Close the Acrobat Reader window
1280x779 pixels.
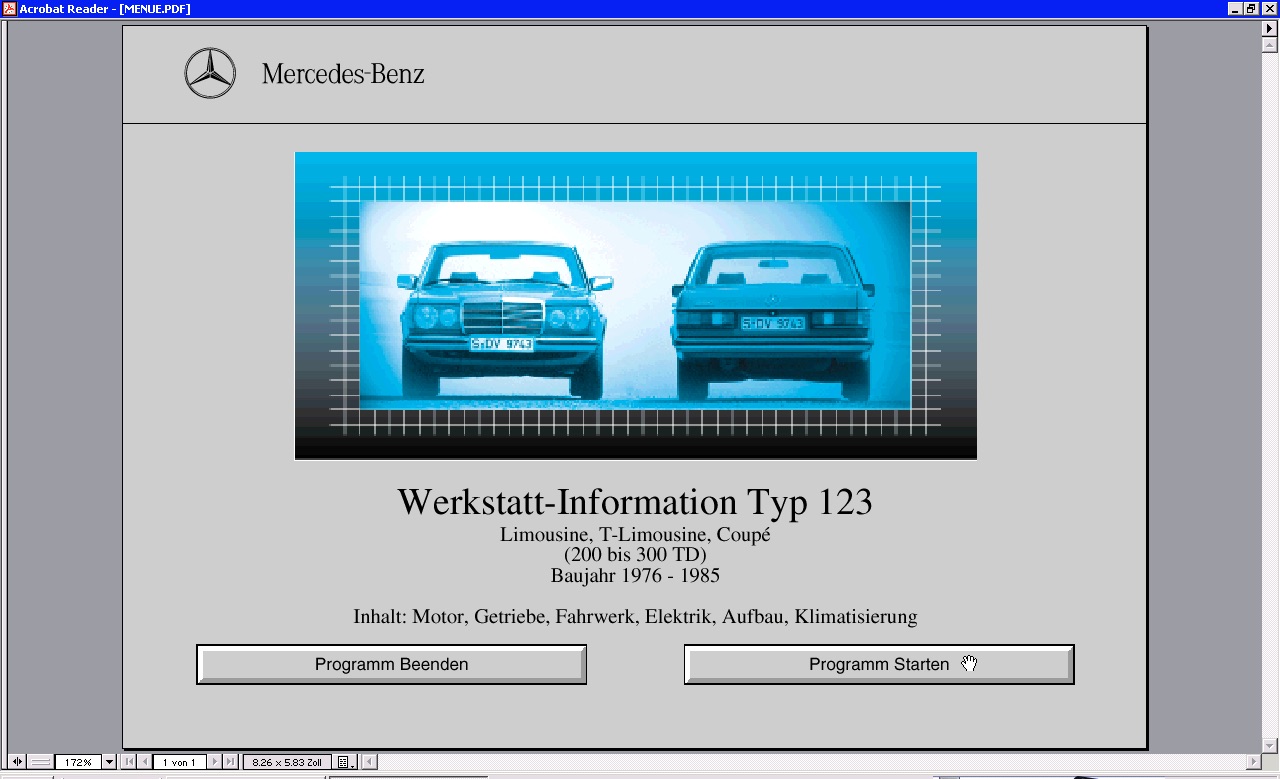click(1270, 8)
